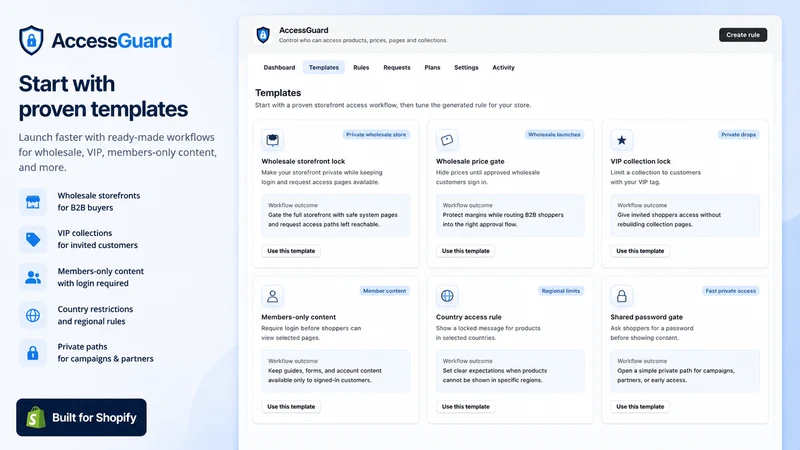800x450 pixels.
Task: Go to the Plans tab
Action: 432,67
